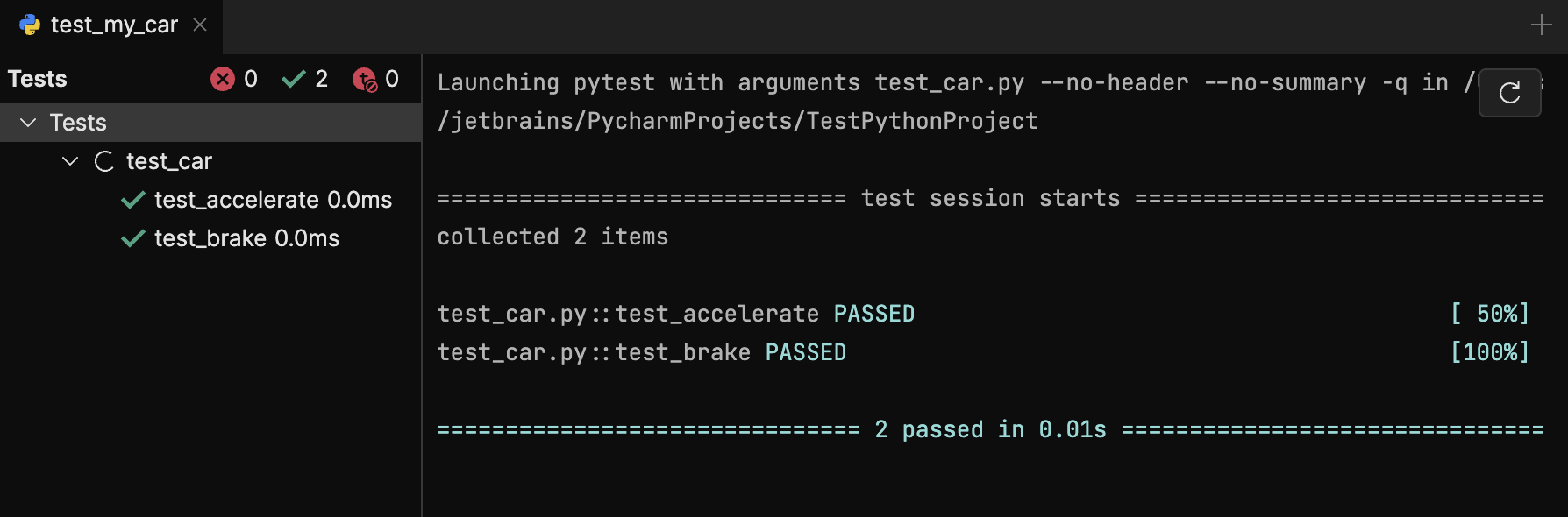The height and width of the screenshot is (517, 1568).
Task: Click the Python logo on the test_my_car tab
Action: (x=29, y=25)
